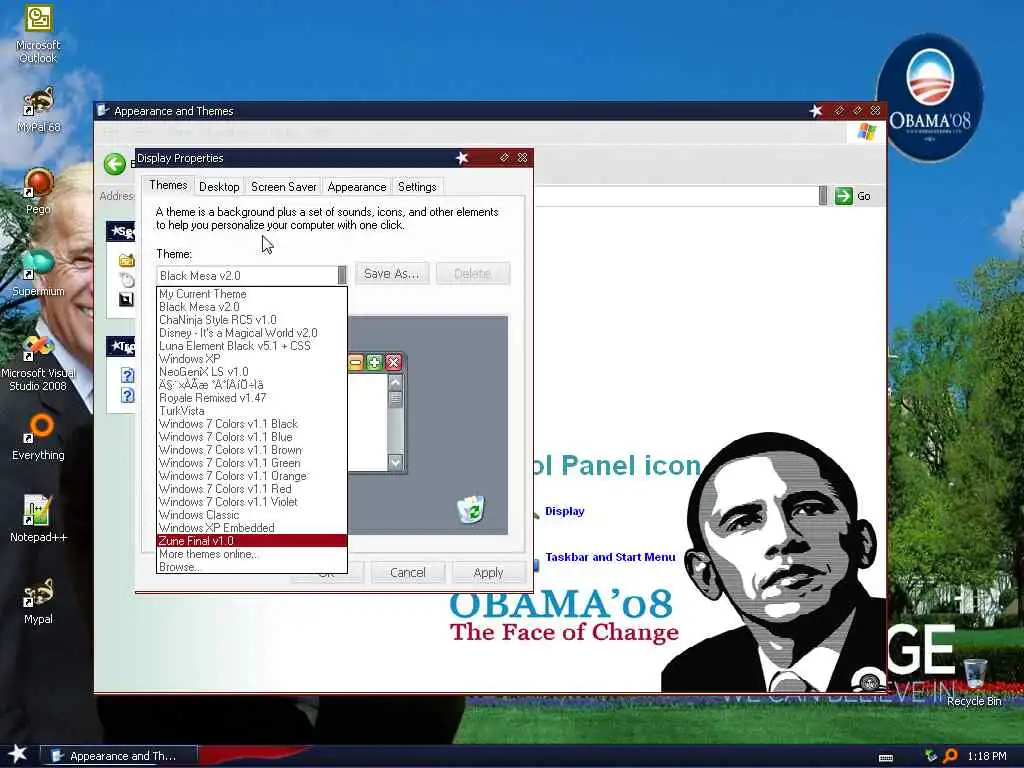
Task: Click the orange minimize button in theme preview
Action: tap(355, 362)
